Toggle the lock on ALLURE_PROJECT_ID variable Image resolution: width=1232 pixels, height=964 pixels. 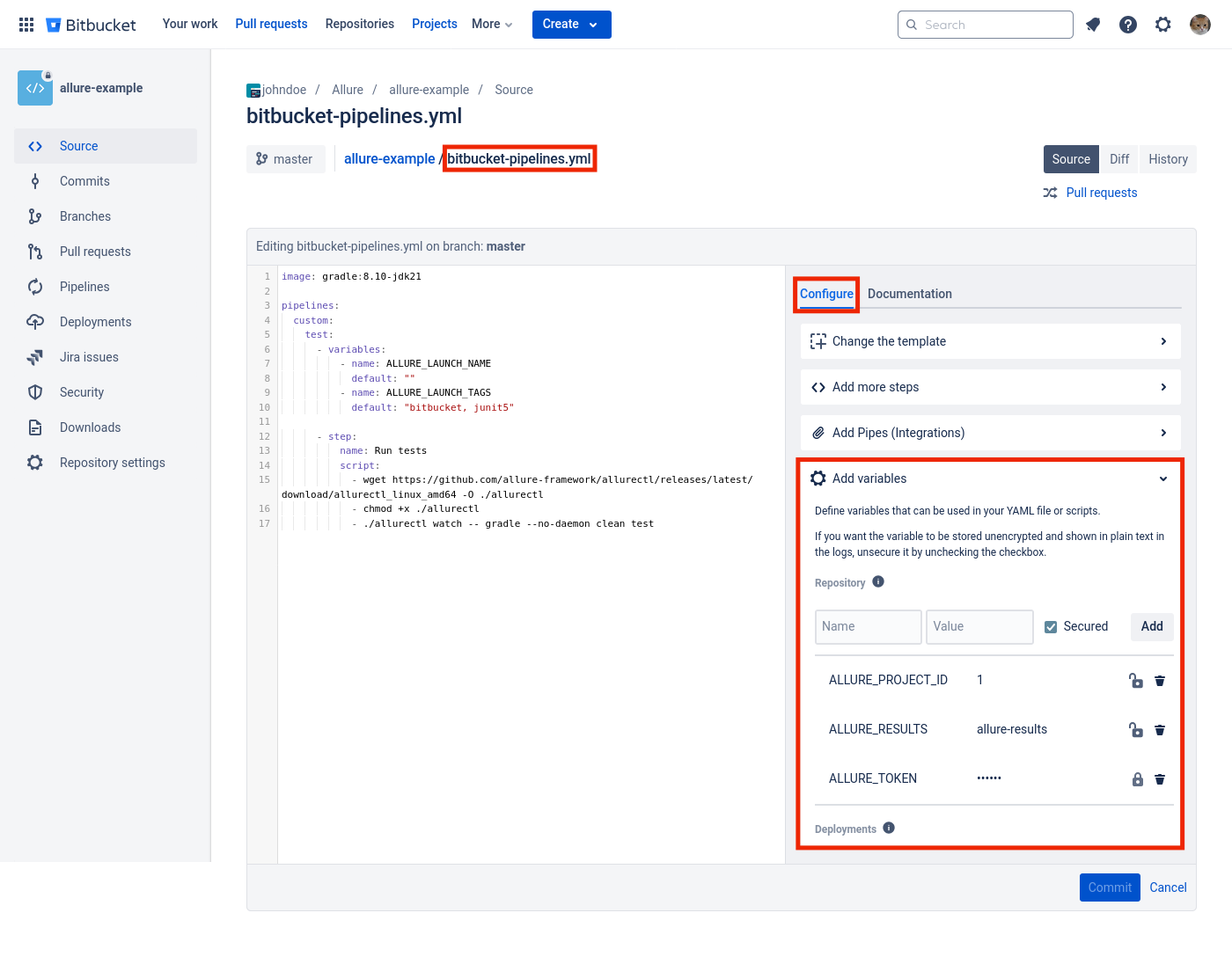1135,681
